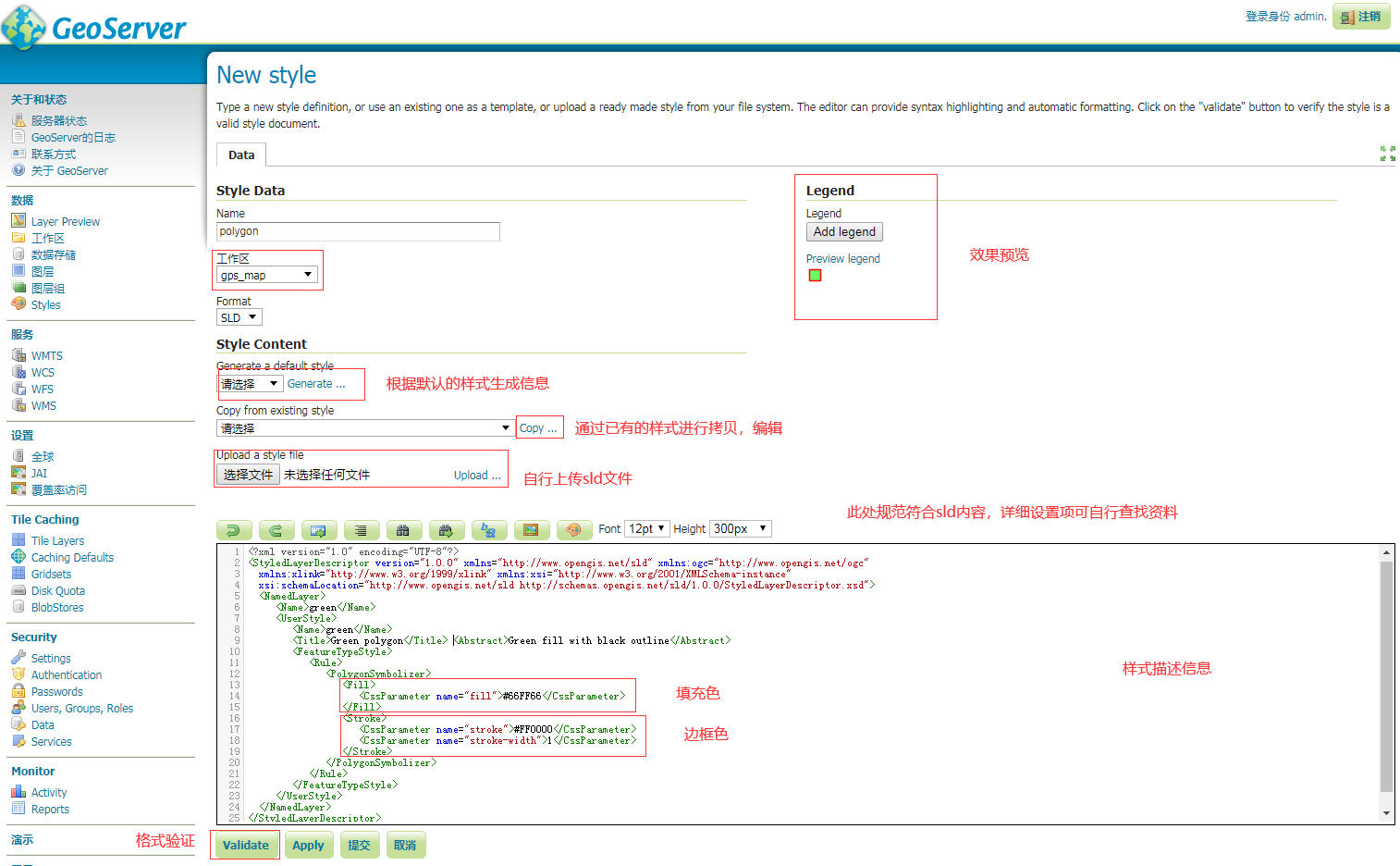Go to the JAI settings page
Image resolution: width=1400 pixels, height=866 pixels.
click(x=39, y=474)
